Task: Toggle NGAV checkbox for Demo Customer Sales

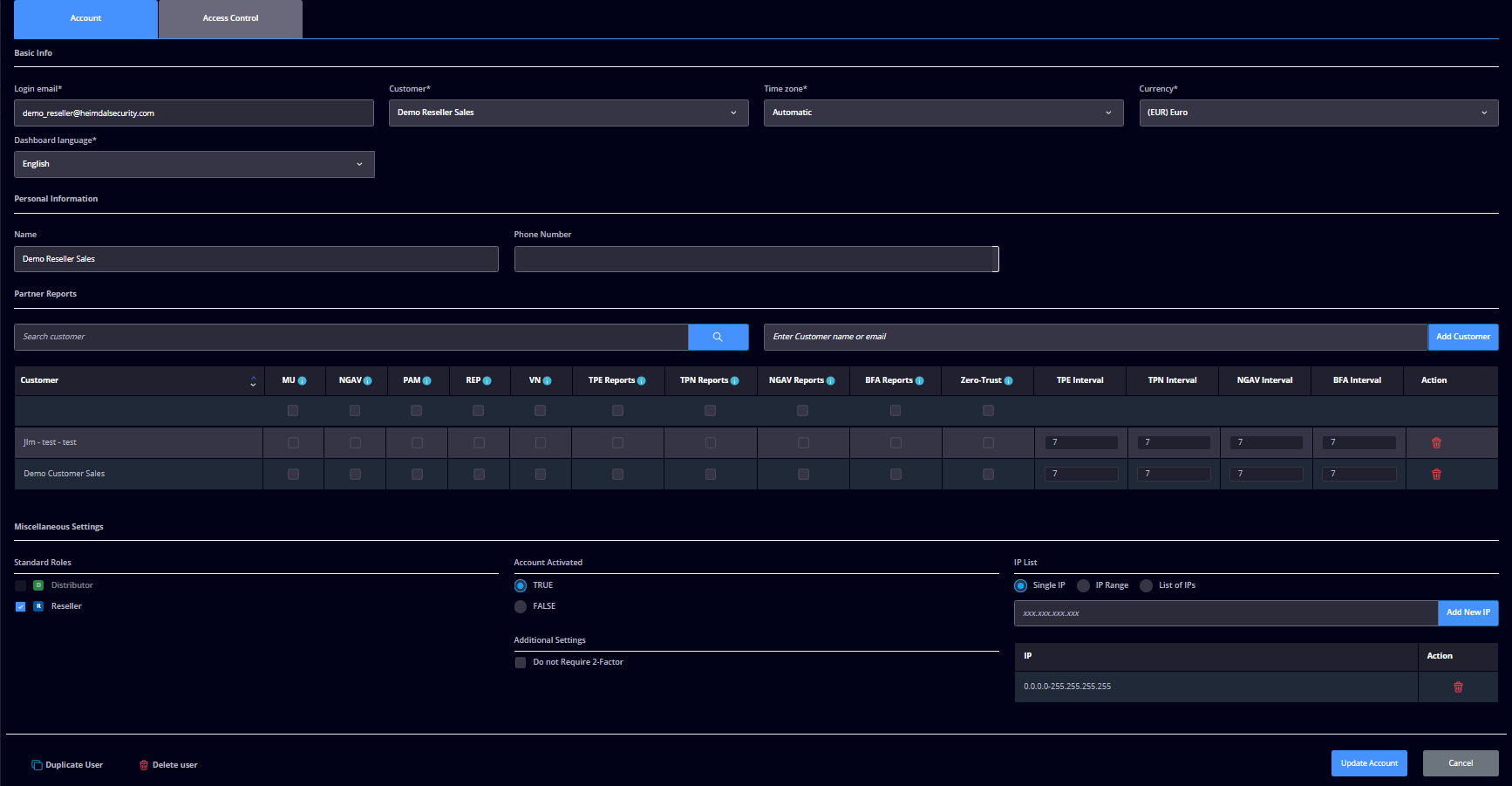Action: (x=355, y=475)
